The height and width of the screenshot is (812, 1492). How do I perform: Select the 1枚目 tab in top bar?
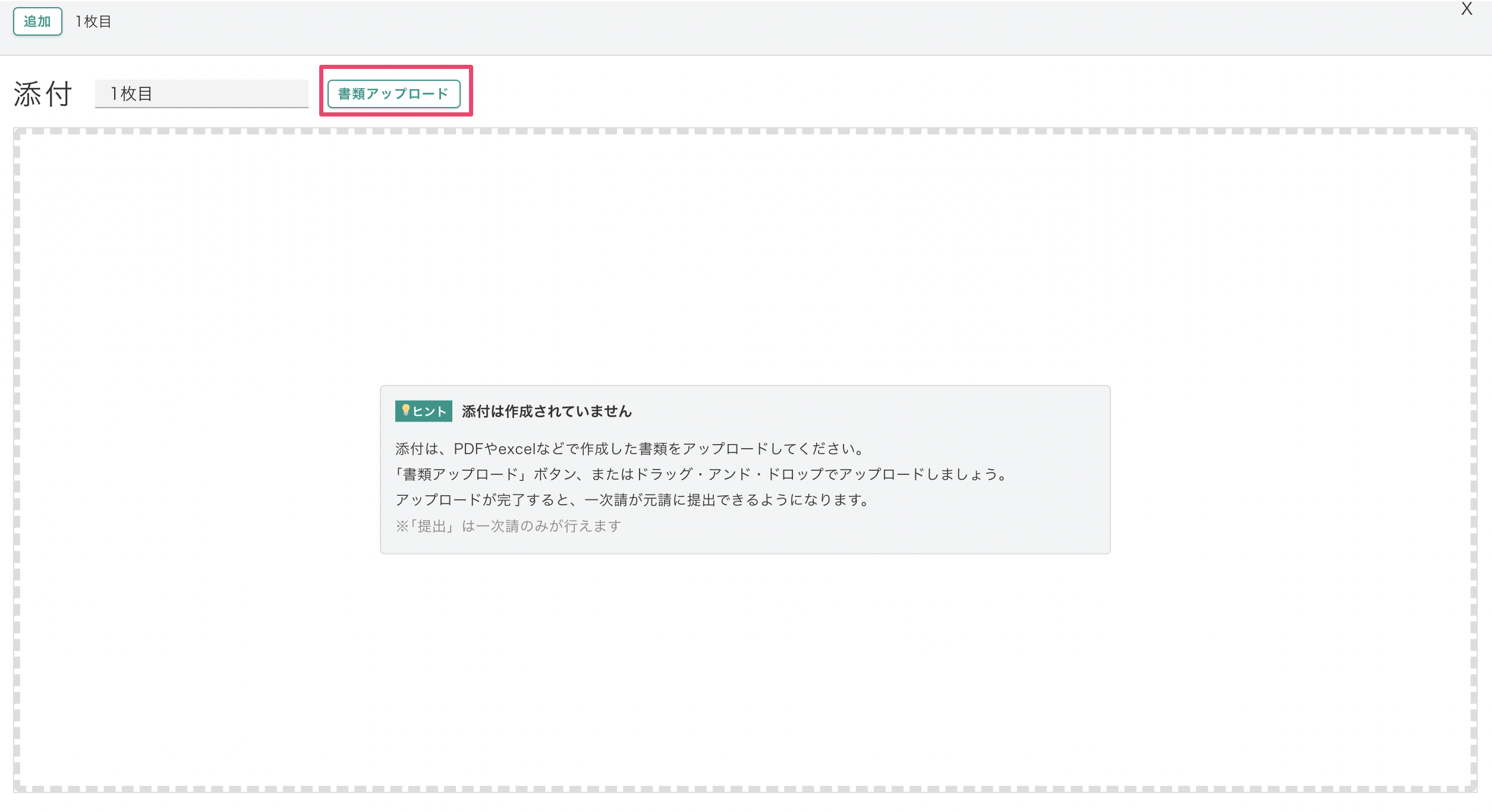tap(93, 22)
